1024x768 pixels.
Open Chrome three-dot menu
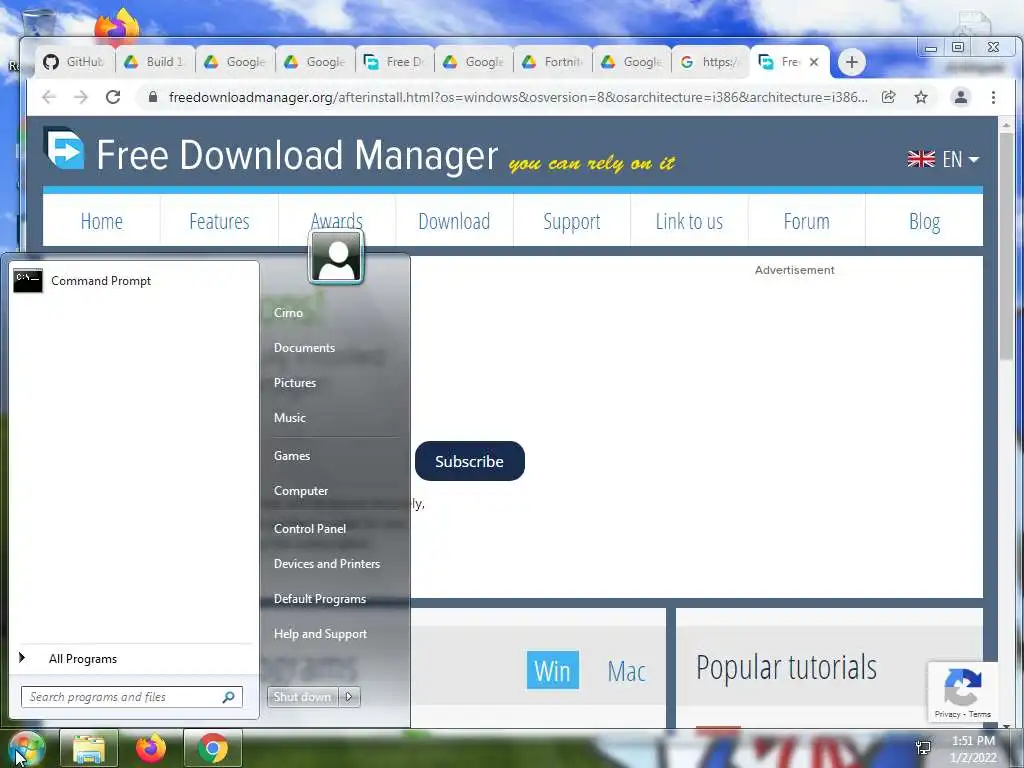point(993,97)
